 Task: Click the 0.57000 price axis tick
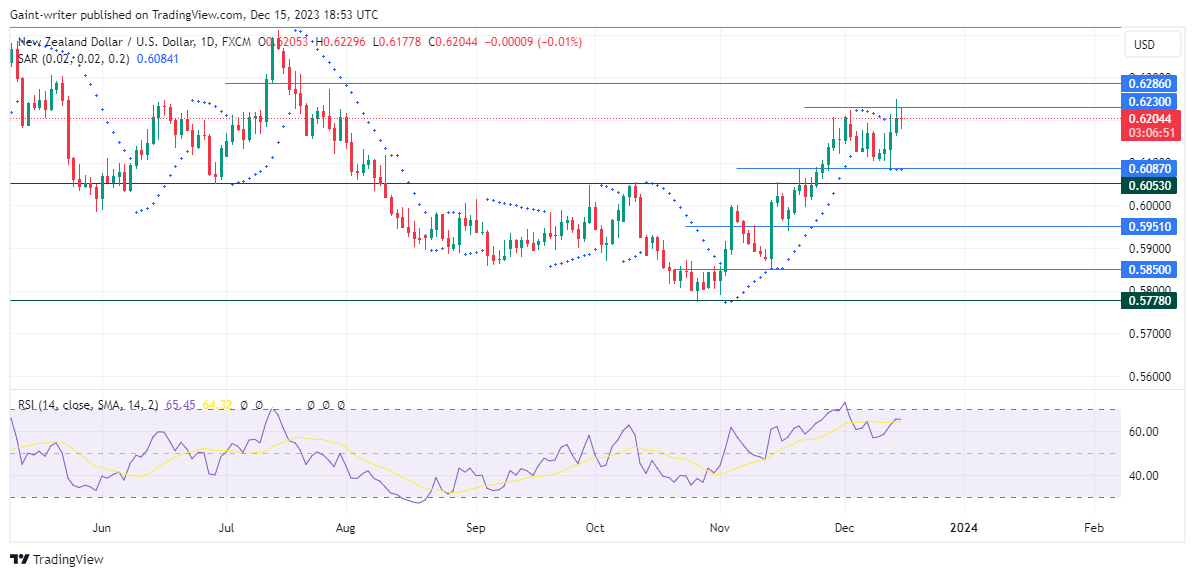(x=1150, y=334)
